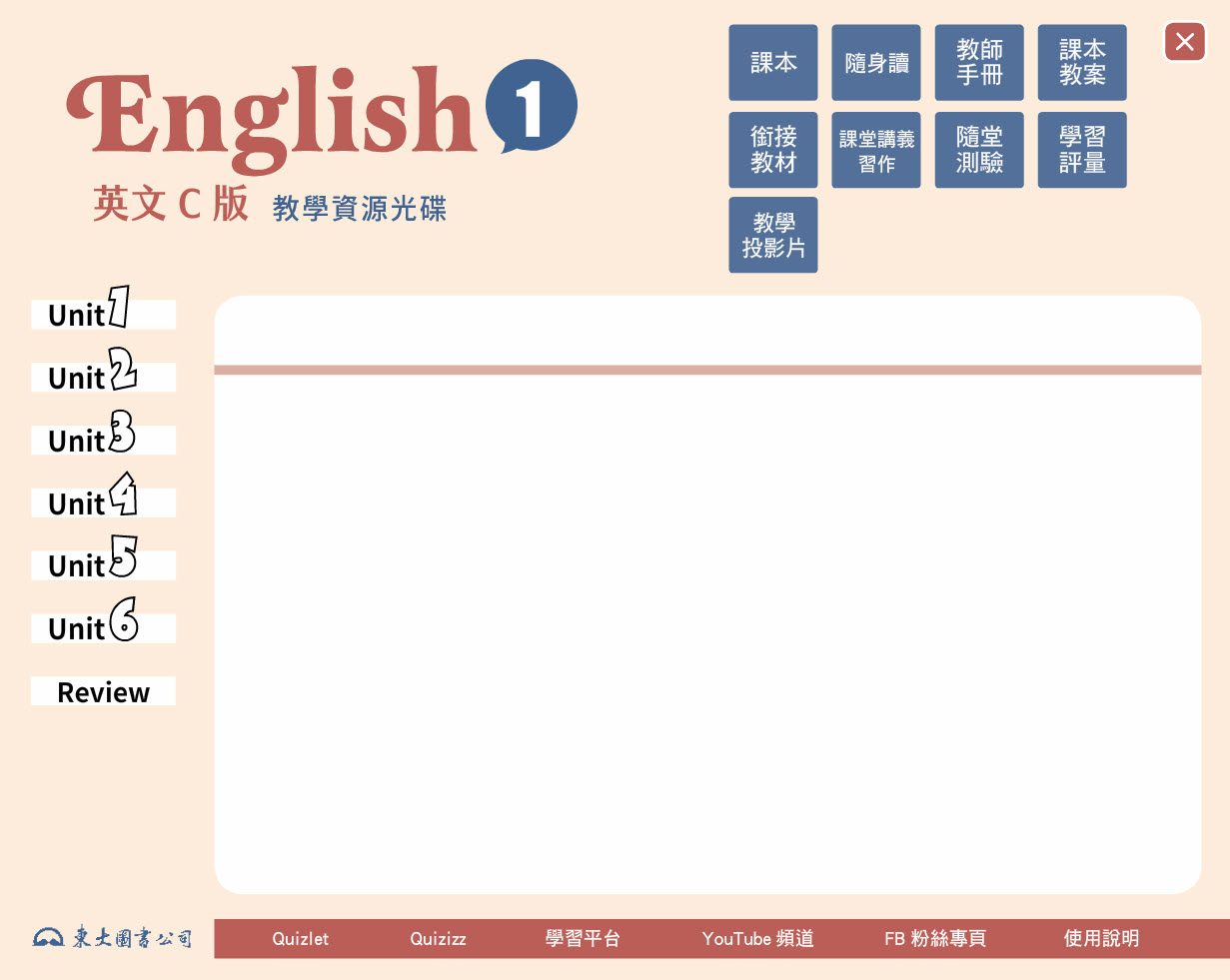
Task: Choose Unit 6 from the unit list
Action: pyautogui.click(x=103, y=627)
